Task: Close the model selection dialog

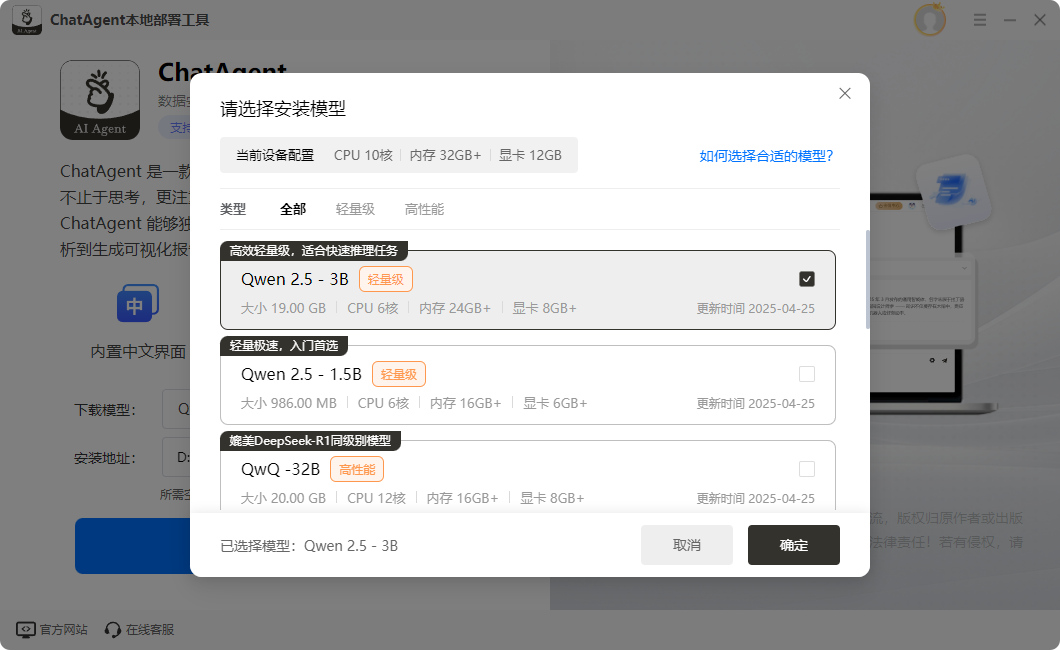Action: (844, 93)
